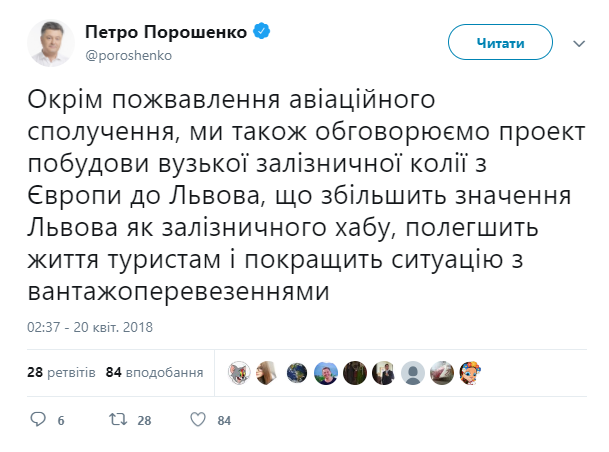The width and height of the screenshot is (609, 452).
Task: Click the reply count 6
Action: point(60,421)
